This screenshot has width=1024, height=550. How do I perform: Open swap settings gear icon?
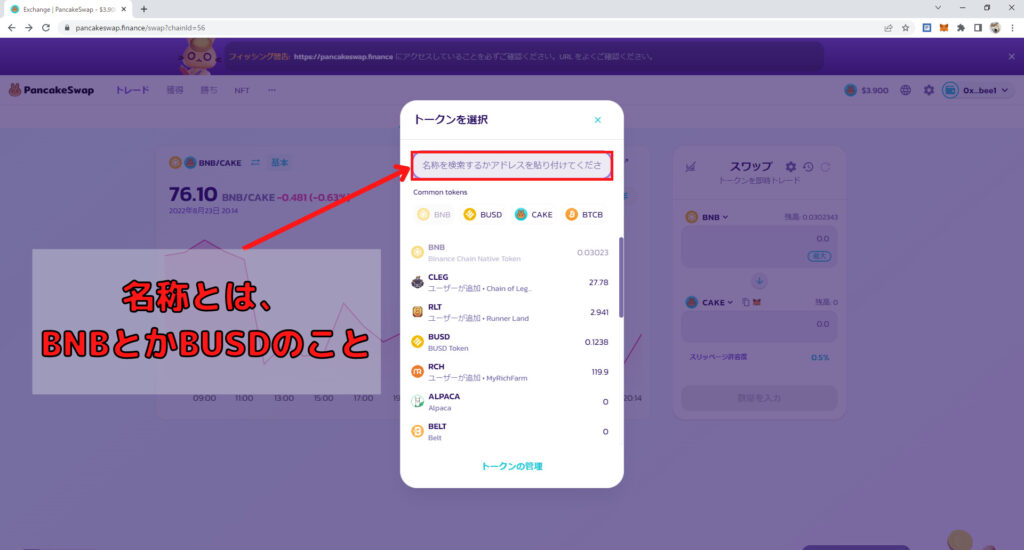[x=791, y=167]
